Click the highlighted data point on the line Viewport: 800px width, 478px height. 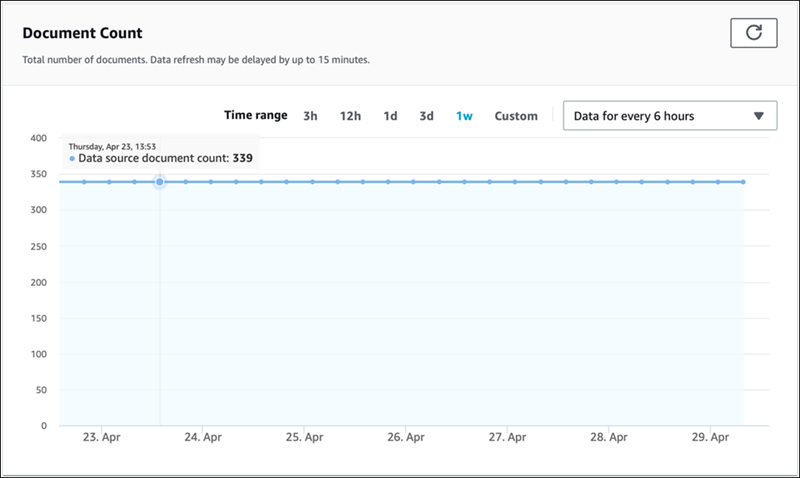point(160,182)
